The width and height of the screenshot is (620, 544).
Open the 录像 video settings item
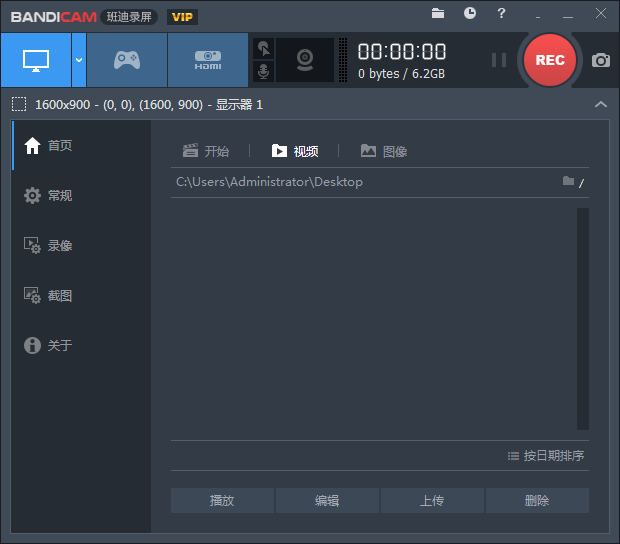tap(81, 246)
